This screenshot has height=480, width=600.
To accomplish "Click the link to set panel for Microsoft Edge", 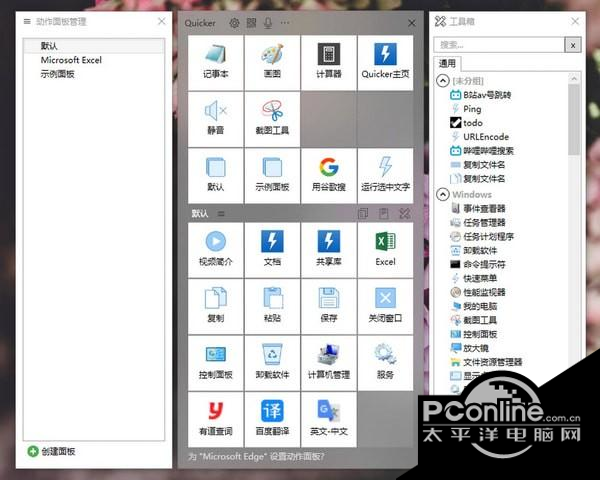I will coord(256,456).
